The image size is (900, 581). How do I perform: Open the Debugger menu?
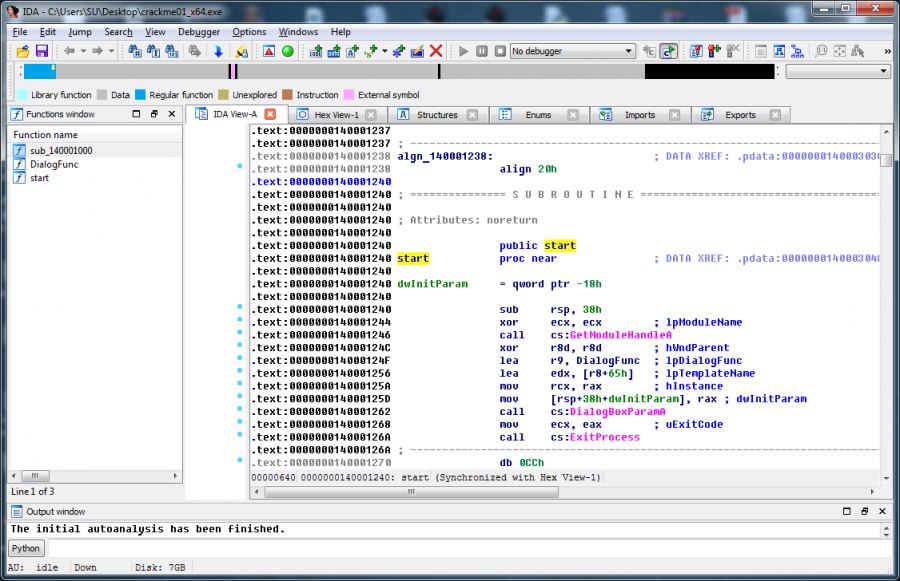[x=198, y=32]
